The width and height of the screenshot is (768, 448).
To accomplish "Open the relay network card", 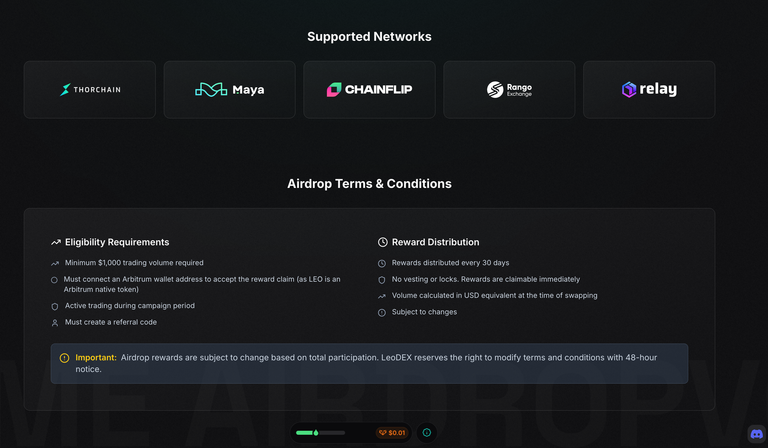I will click(x=649, y=90).
